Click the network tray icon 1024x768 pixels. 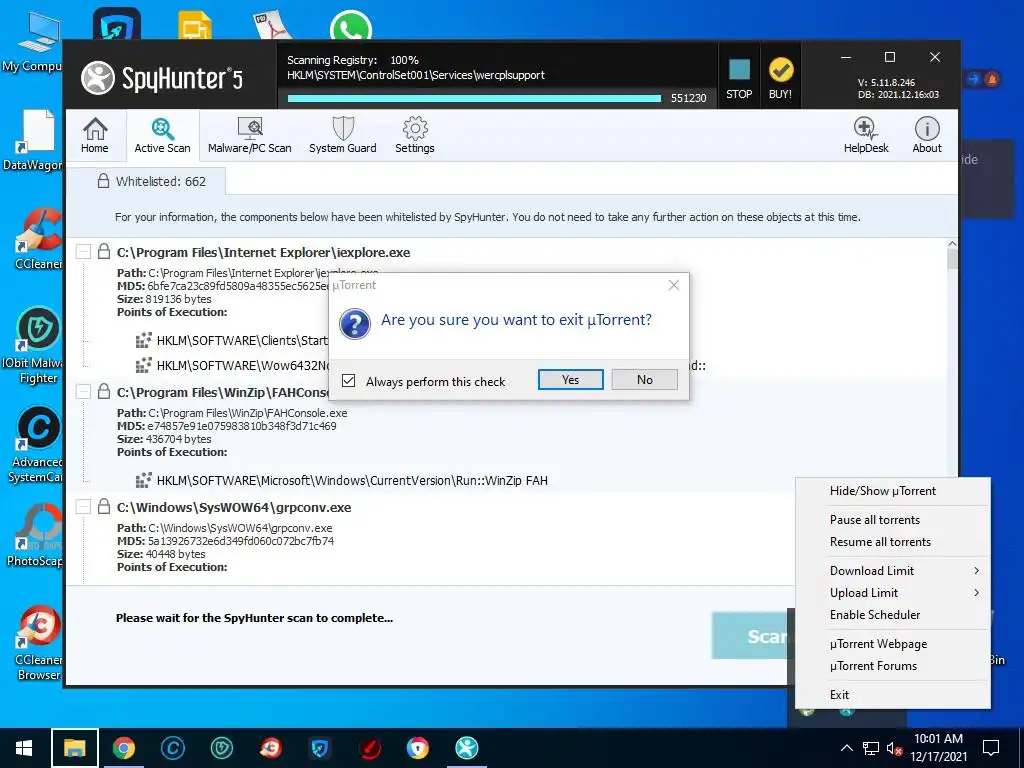tap(871, 748)
